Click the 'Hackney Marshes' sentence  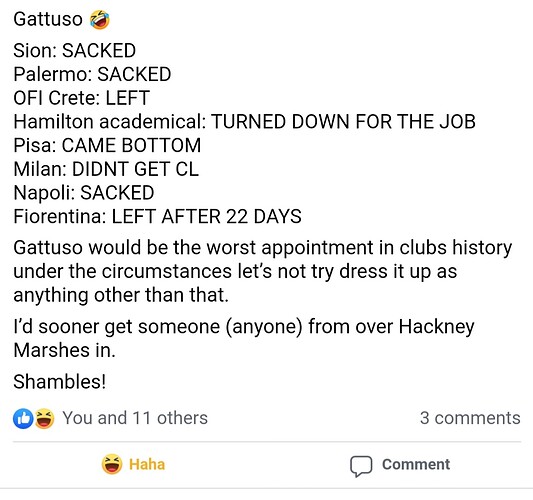pos(244,339)
